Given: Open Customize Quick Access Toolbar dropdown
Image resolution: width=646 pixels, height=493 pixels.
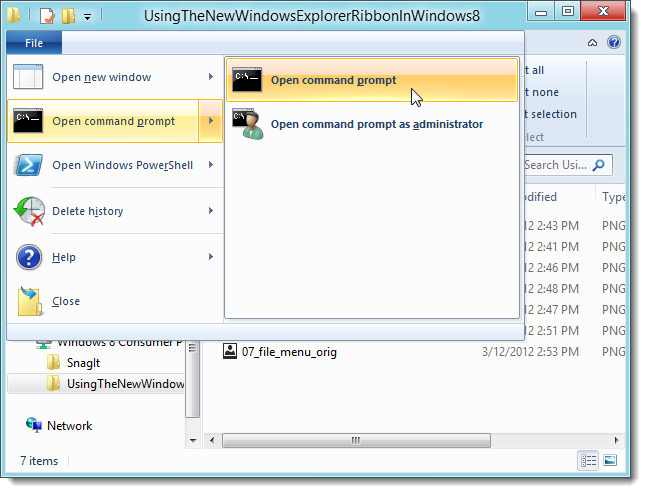Looking at the screenshot, I should coord(87,17).
